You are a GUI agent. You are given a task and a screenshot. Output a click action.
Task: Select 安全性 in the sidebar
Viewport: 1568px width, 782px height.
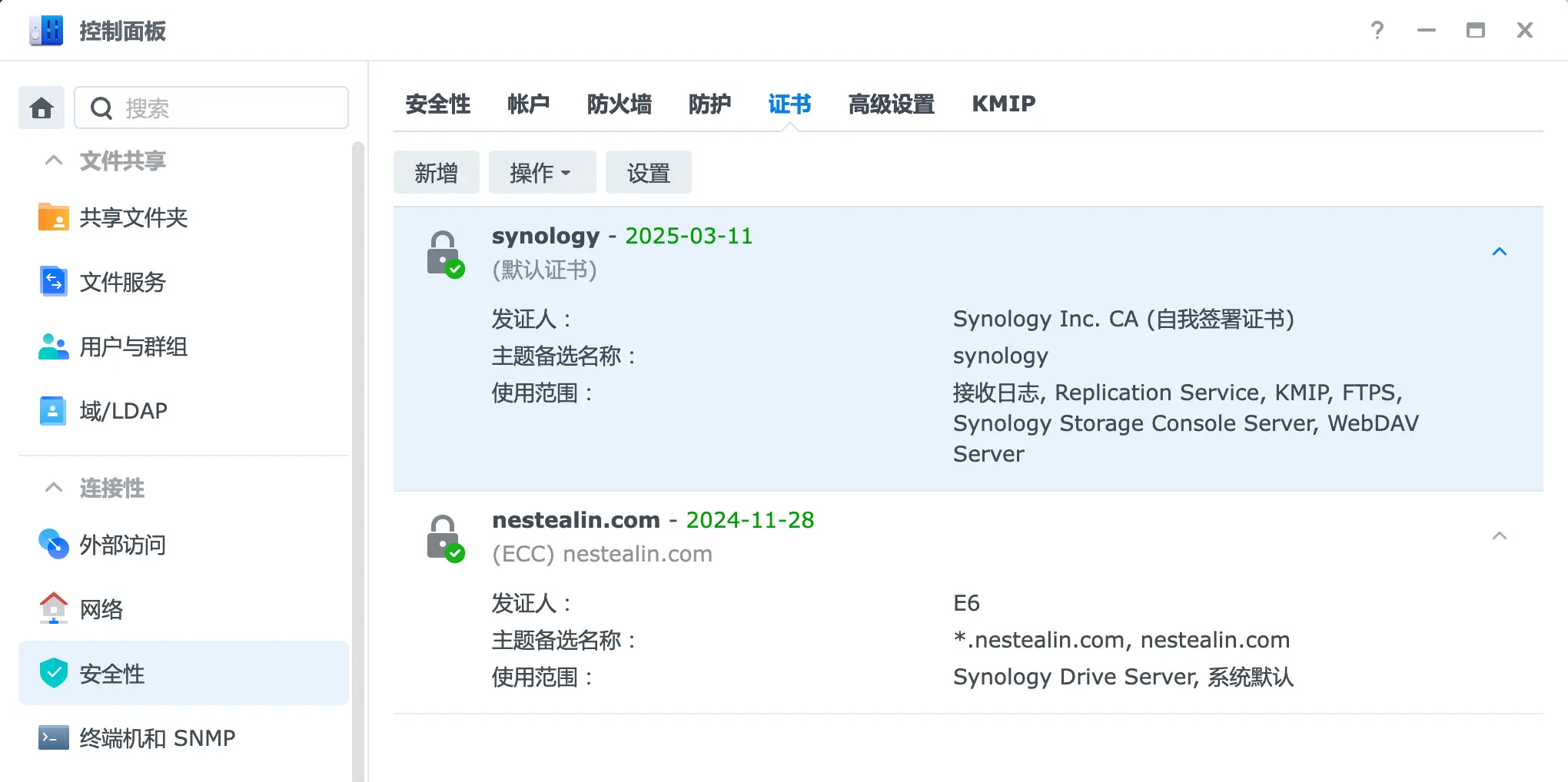(x=184, y=673)
